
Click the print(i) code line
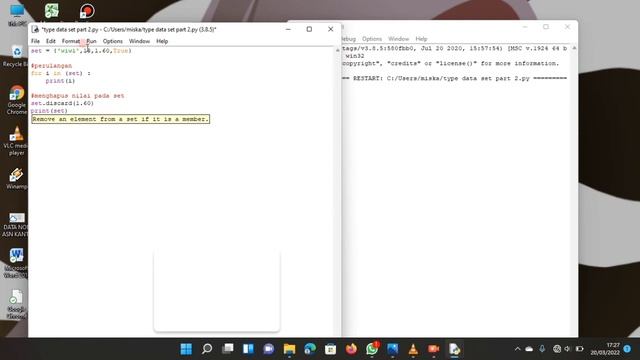point(60,81)
